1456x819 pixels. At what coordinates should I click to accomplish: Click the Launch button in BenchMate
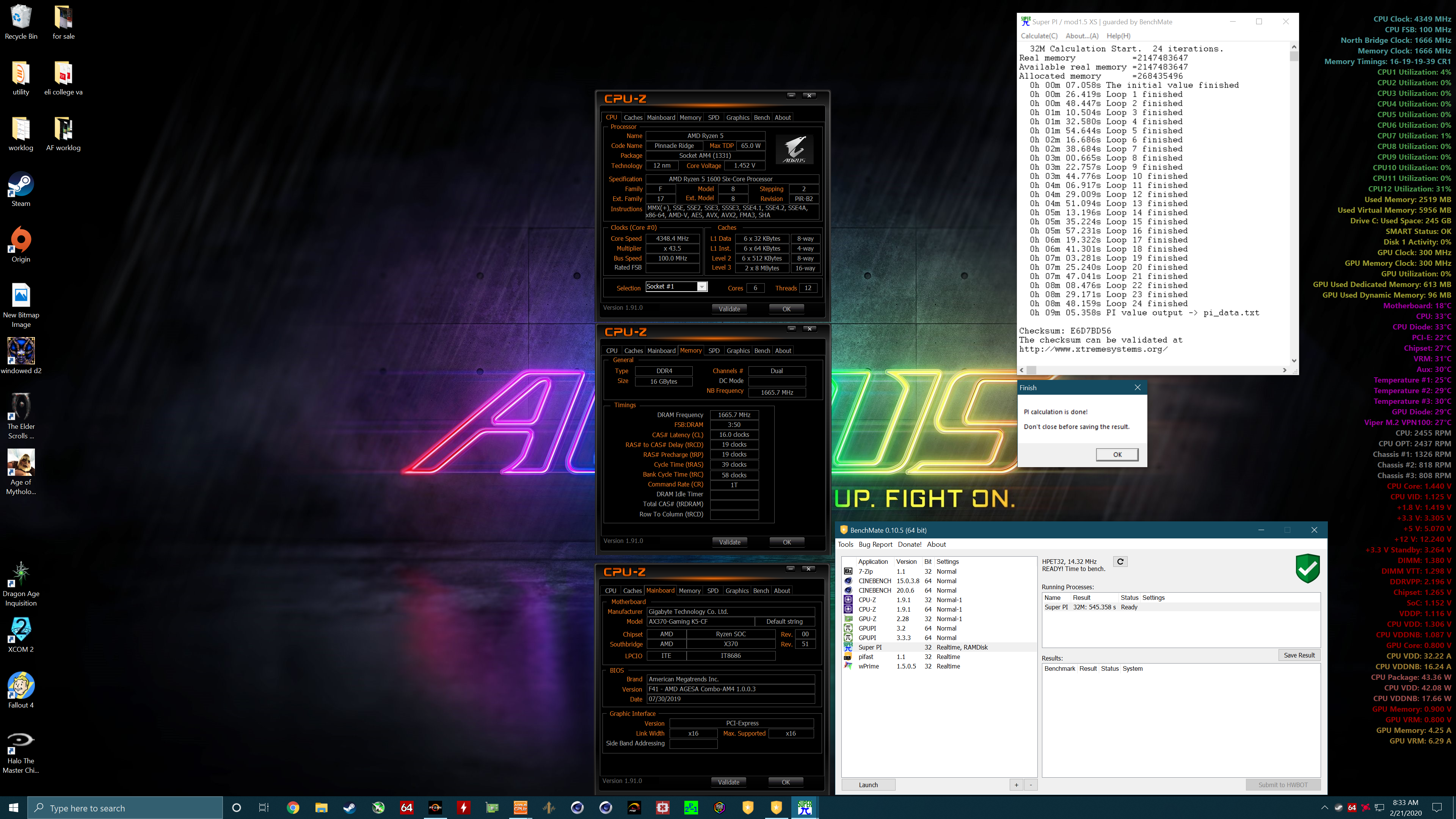pyautogui.click(x=868, y=784)
